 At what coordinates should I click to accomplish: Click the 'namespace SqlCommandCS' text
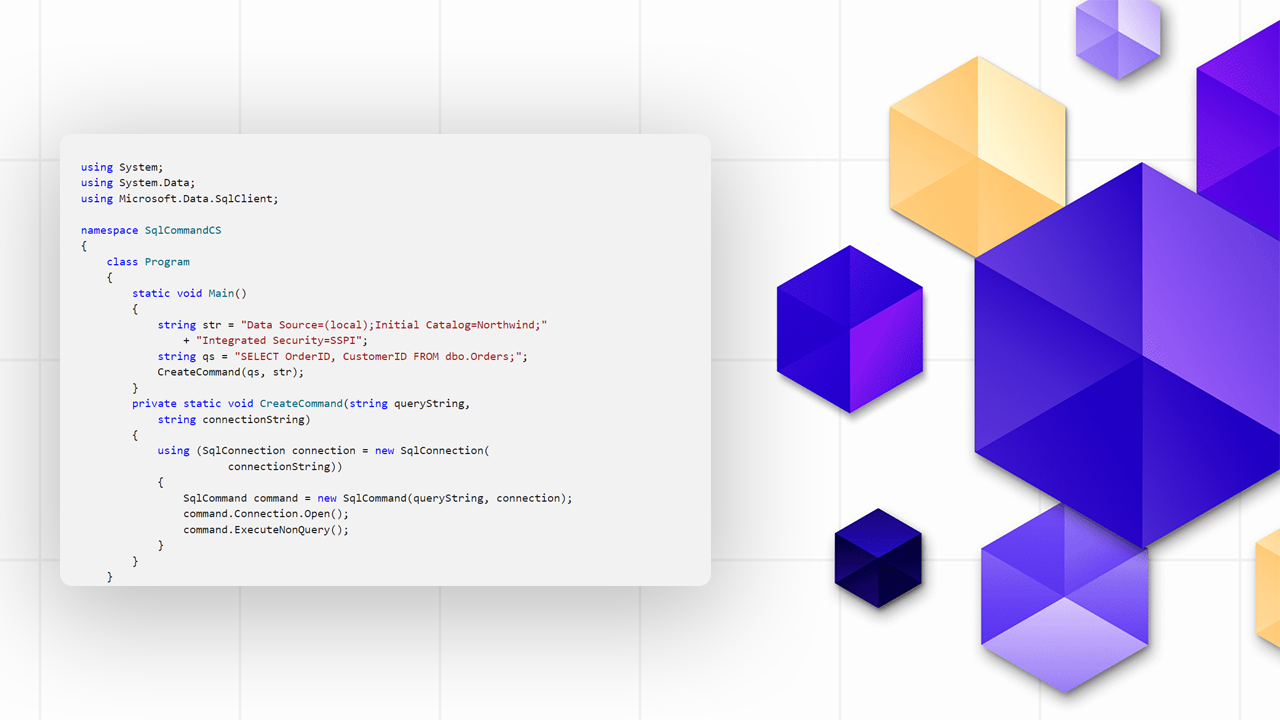click(151, 230)
